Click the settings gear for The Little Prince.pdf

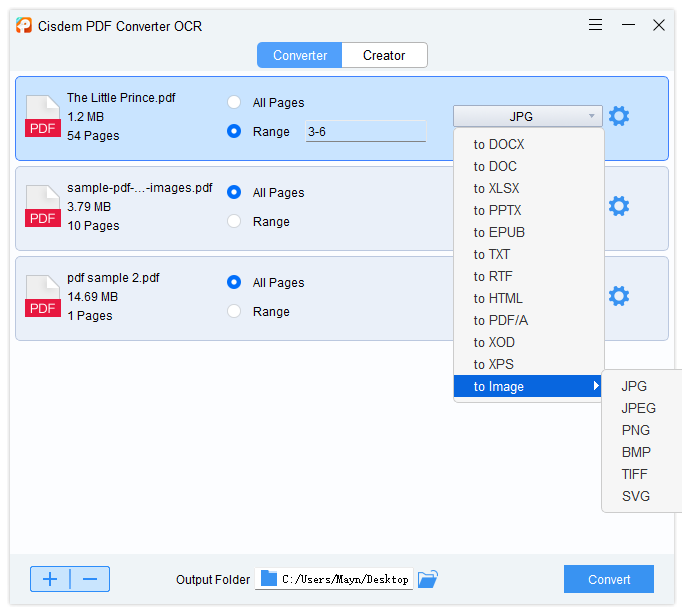619,116
